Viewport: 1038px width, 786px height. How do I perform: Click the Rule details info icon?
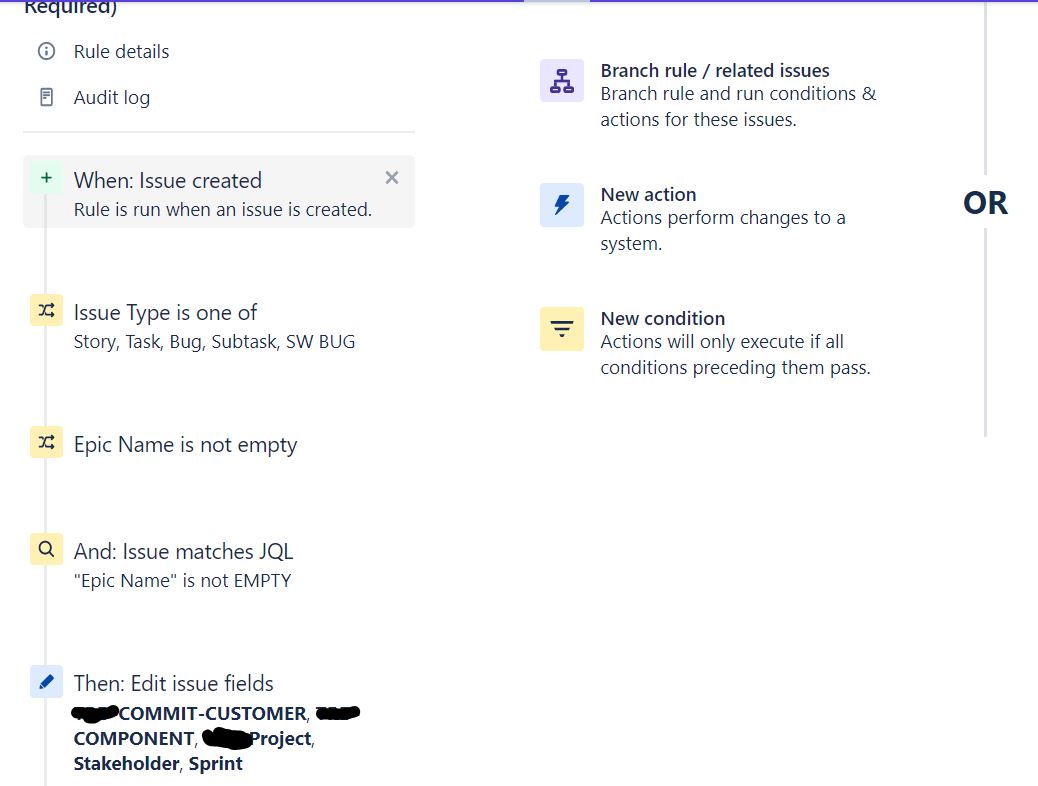tap(46, 51)
